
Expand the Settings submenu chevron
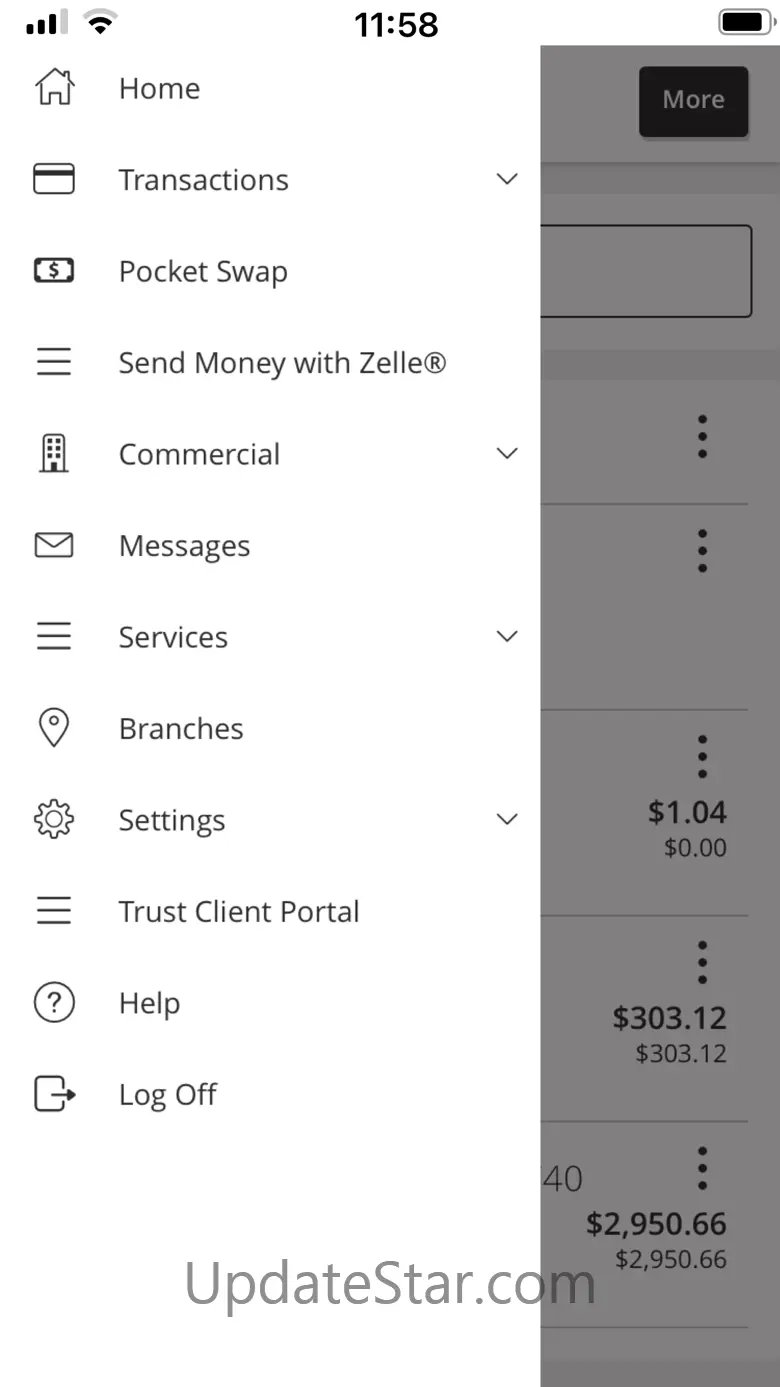tap(507, 820)
